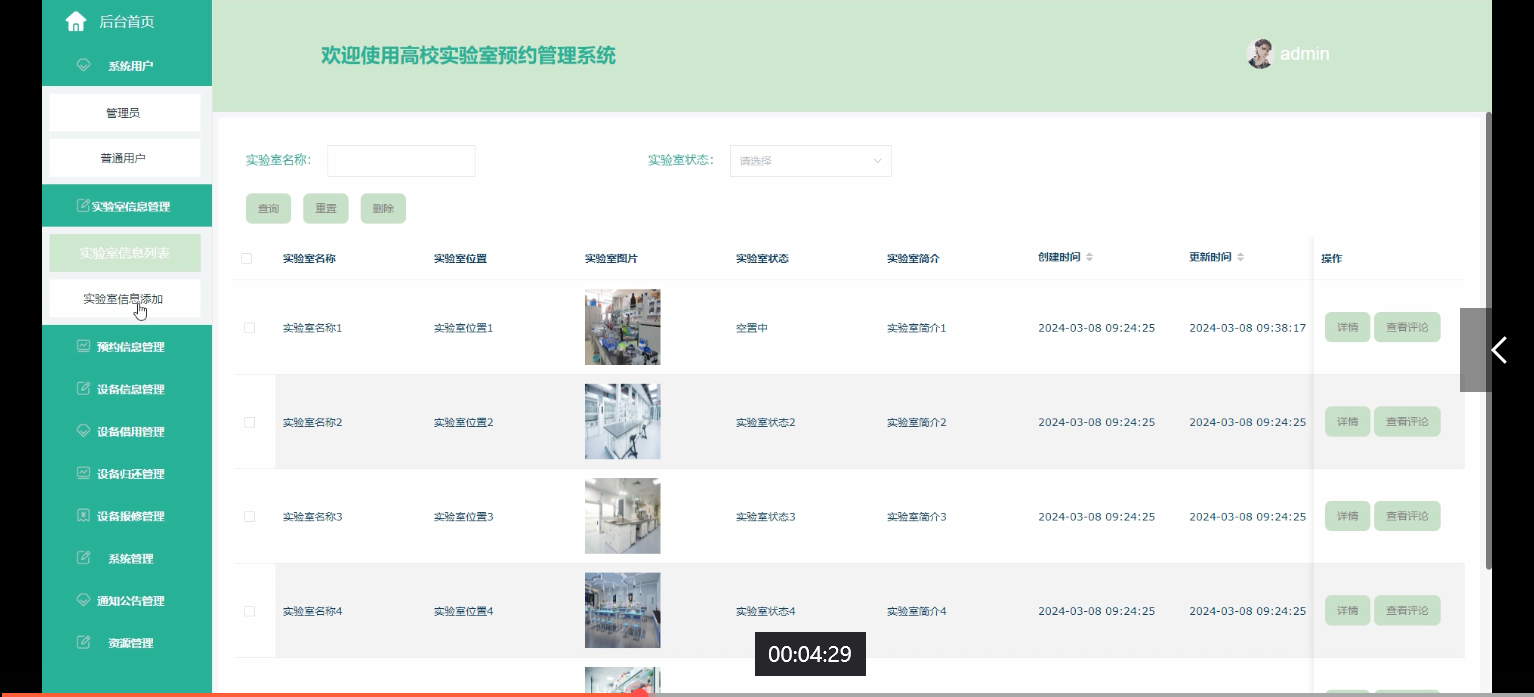Click 查看评论 for 实验室名称1

(x=1407, y=327)
